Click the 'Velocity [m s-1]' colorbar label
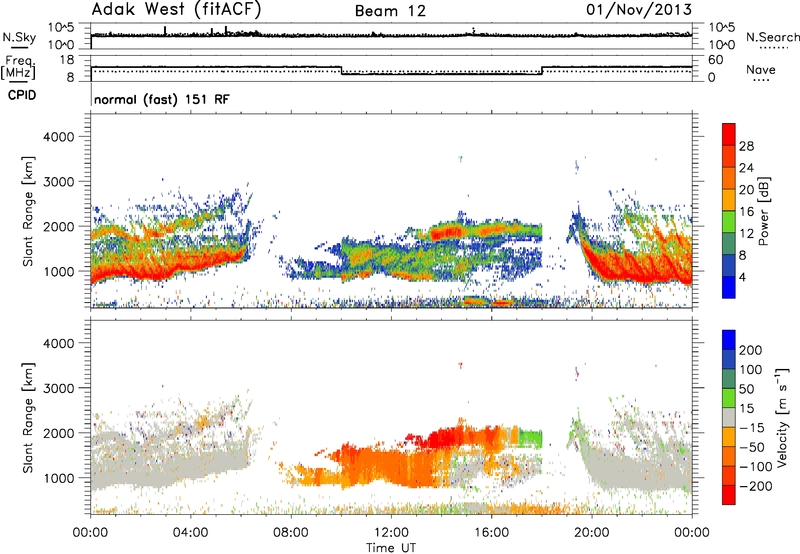This screenshot has height=554, width=800. pos(782,417)
